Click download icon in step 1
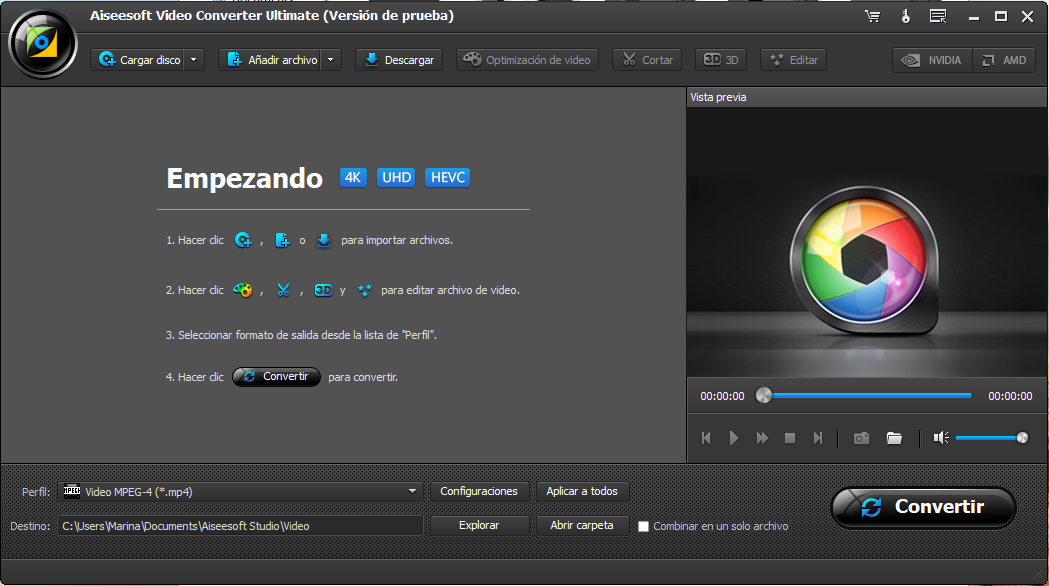1049x586 pixels. [x=324, y=239]
